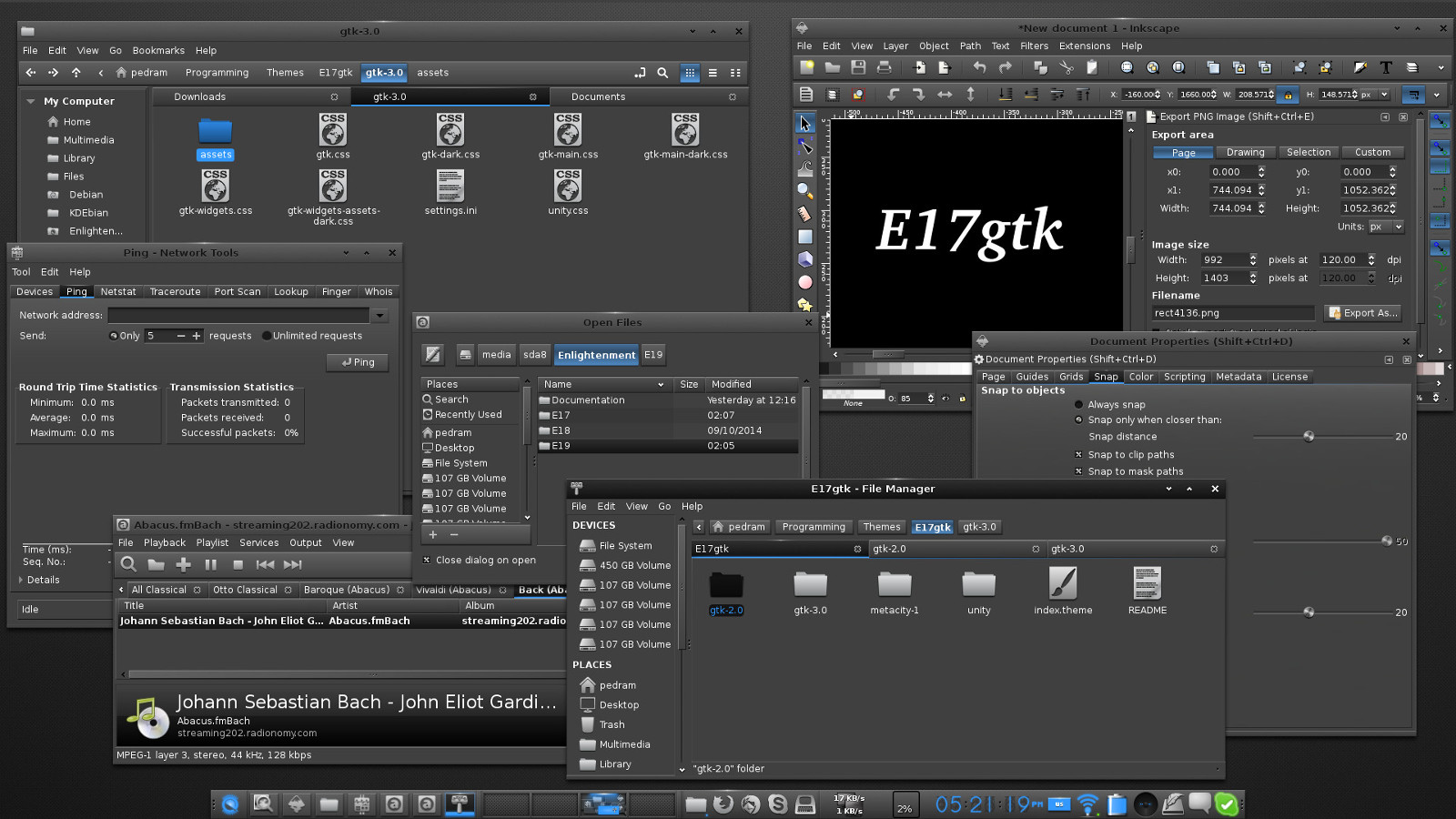Click Inkscape flip horizontal arrows icon

tap(945, 94)
